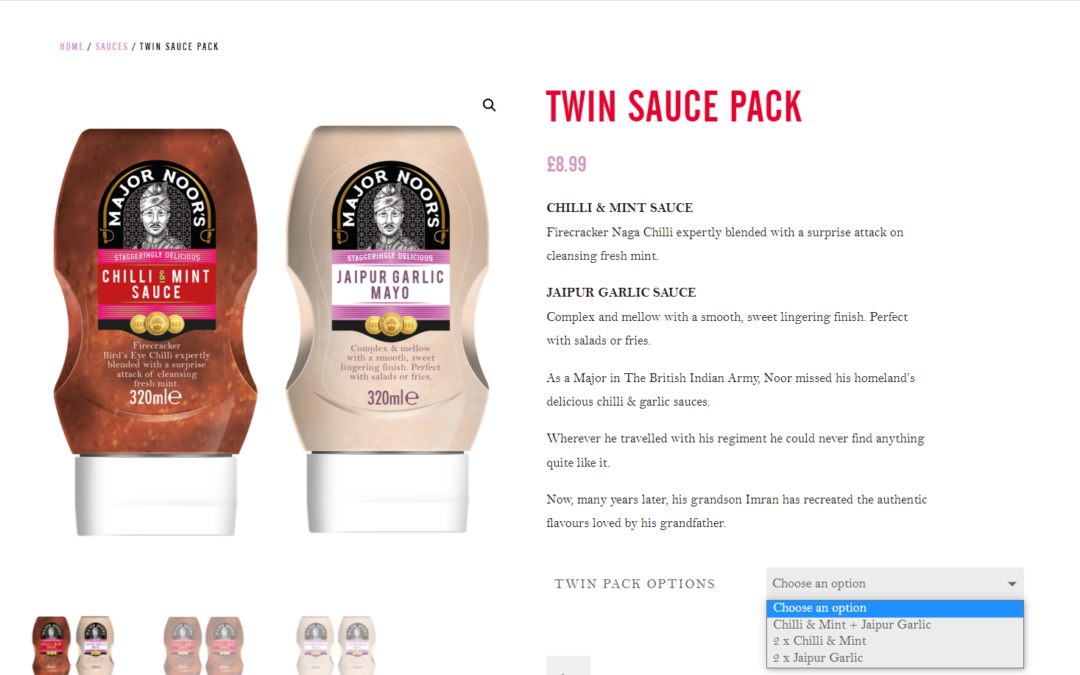Viewport: 1080px width, 675px height.
Task: Click the Jaipur Garlic Mayo bottle image
Action: 388,329
